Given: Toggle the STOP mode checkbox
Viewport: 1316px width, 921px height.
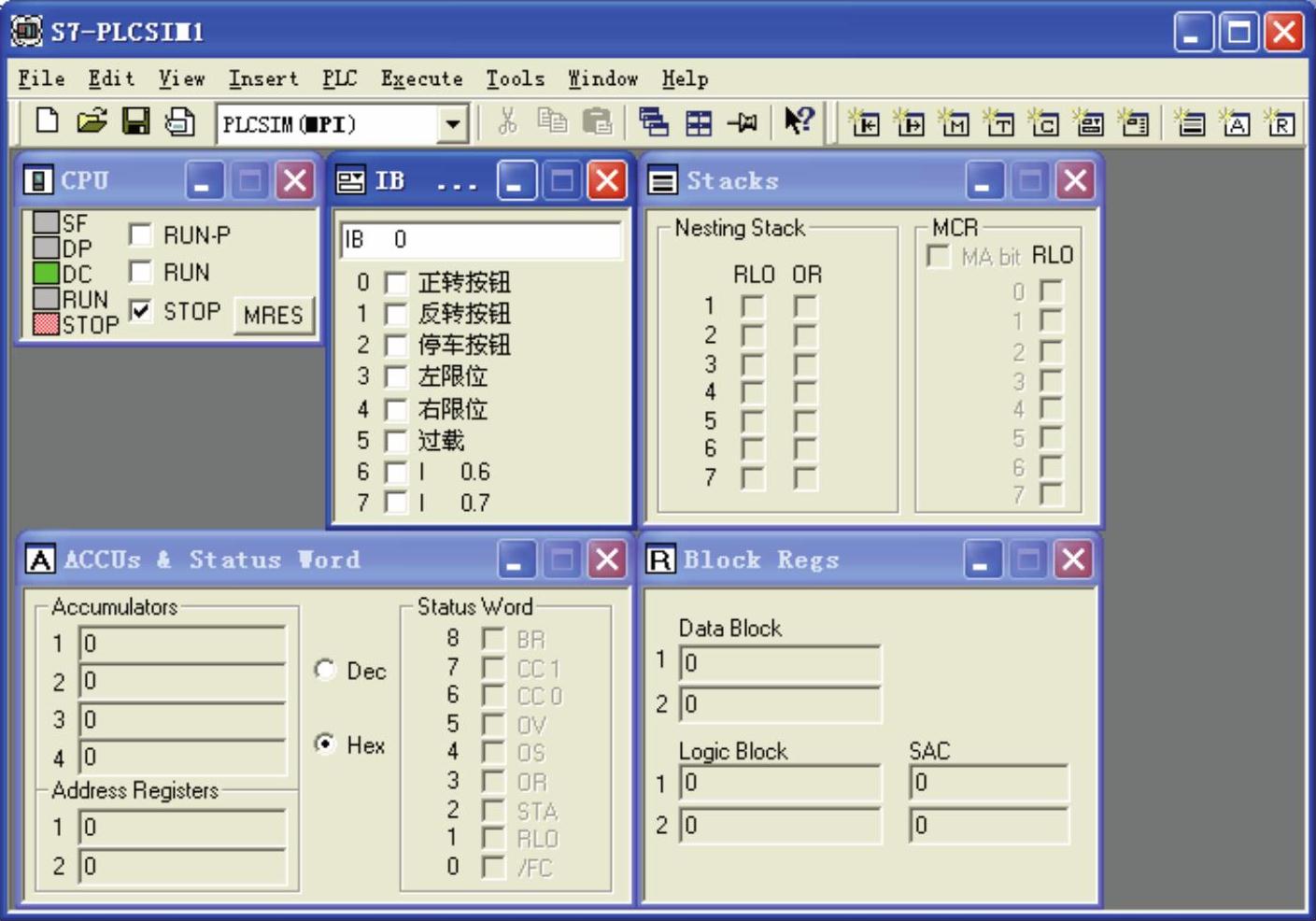Looking at the screenshot, I should point(140,310).
